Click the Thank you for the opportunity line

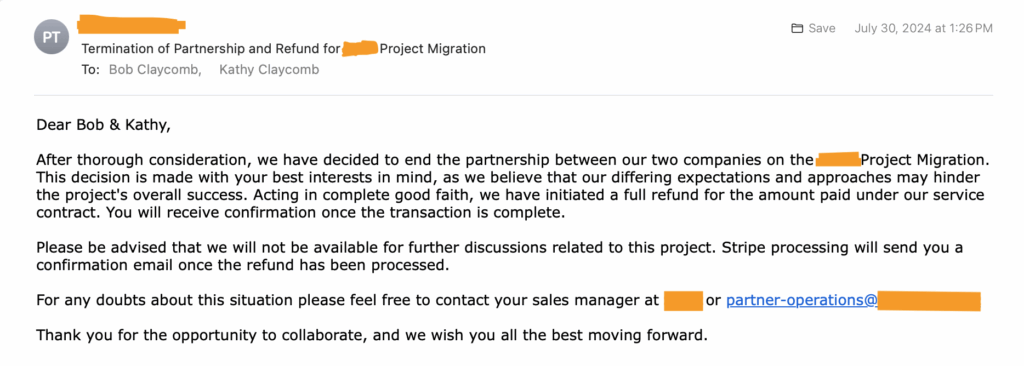click(372, 336)
